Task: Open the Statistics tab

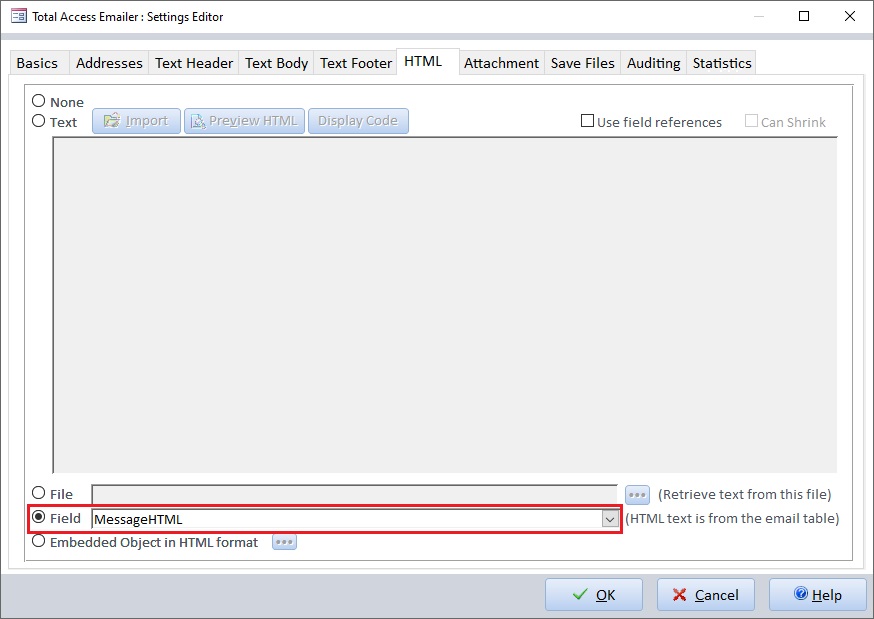Action: [x=722, y=63]
